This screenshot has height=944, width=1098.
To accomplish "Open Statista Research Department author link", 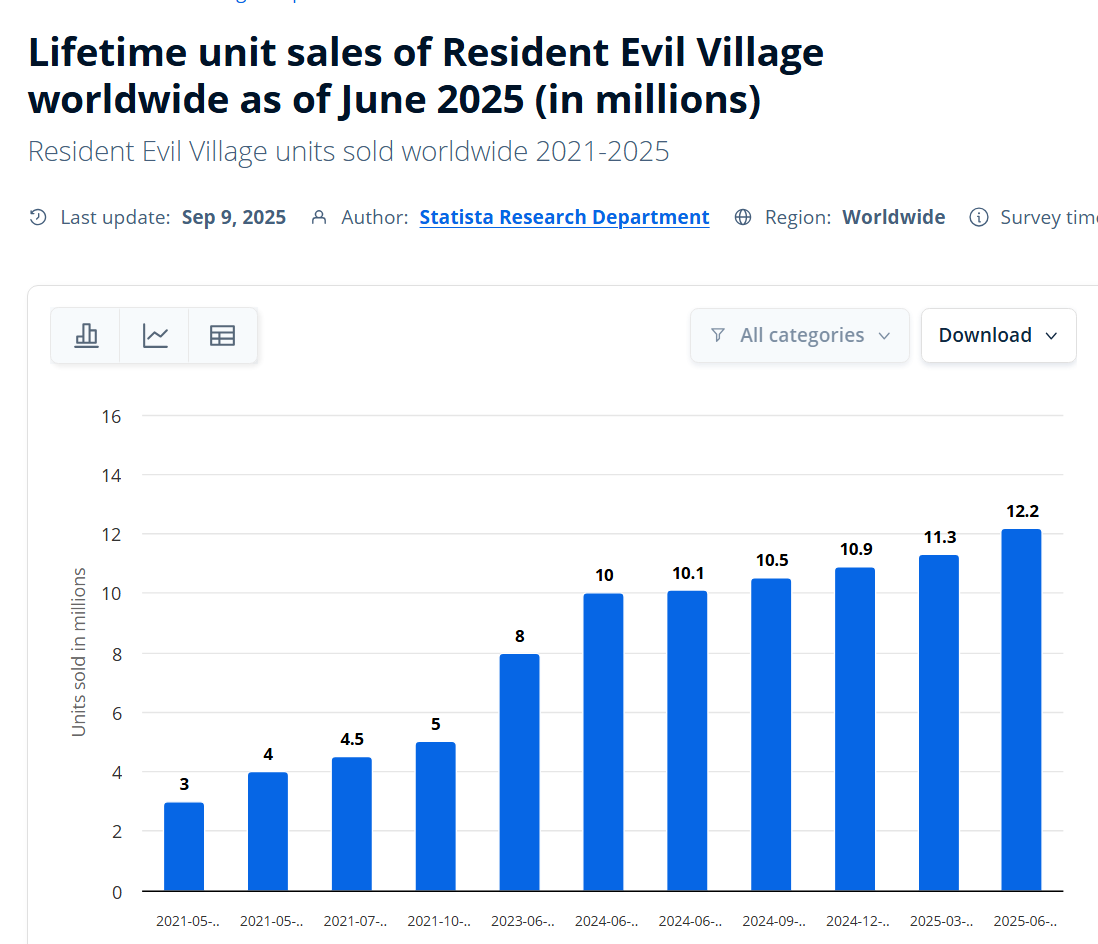I will (x=564, y=217).
